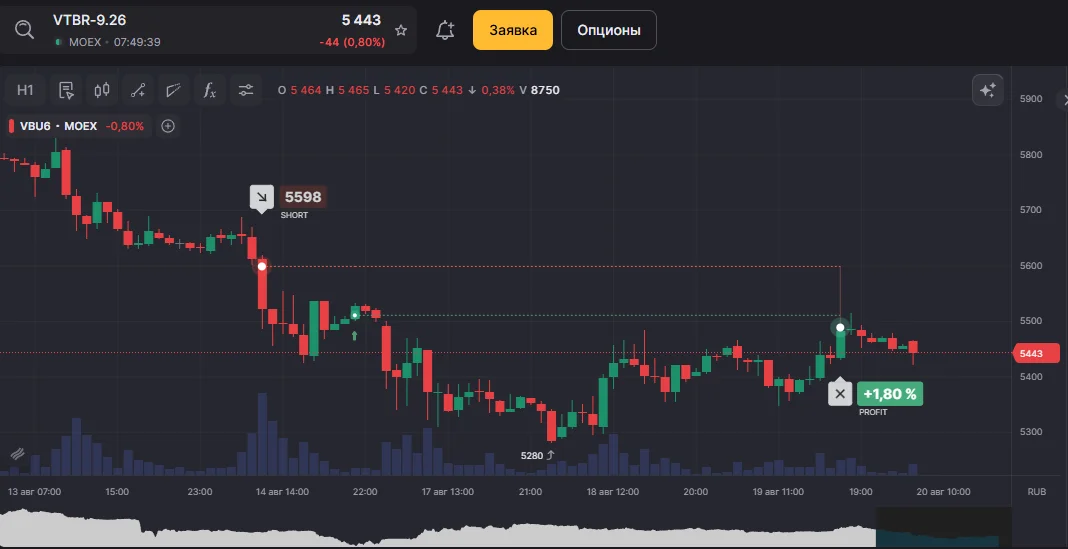Select the exit point marker on chart
Viewport: 1068px width, 549px height.
pos(841,328)
